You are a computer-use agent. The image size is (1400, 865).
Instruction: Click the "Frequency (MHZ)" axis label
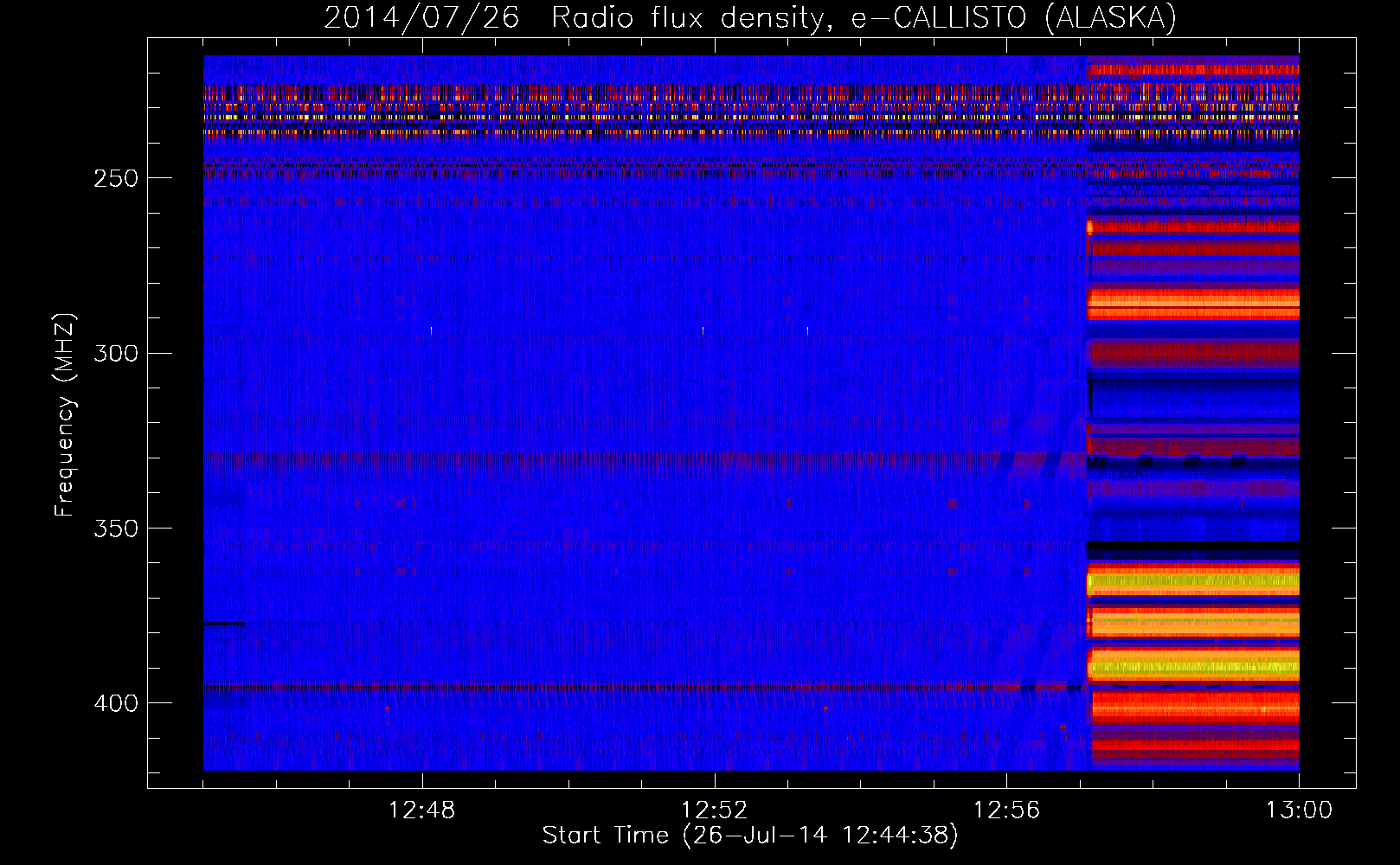(65, 415)
